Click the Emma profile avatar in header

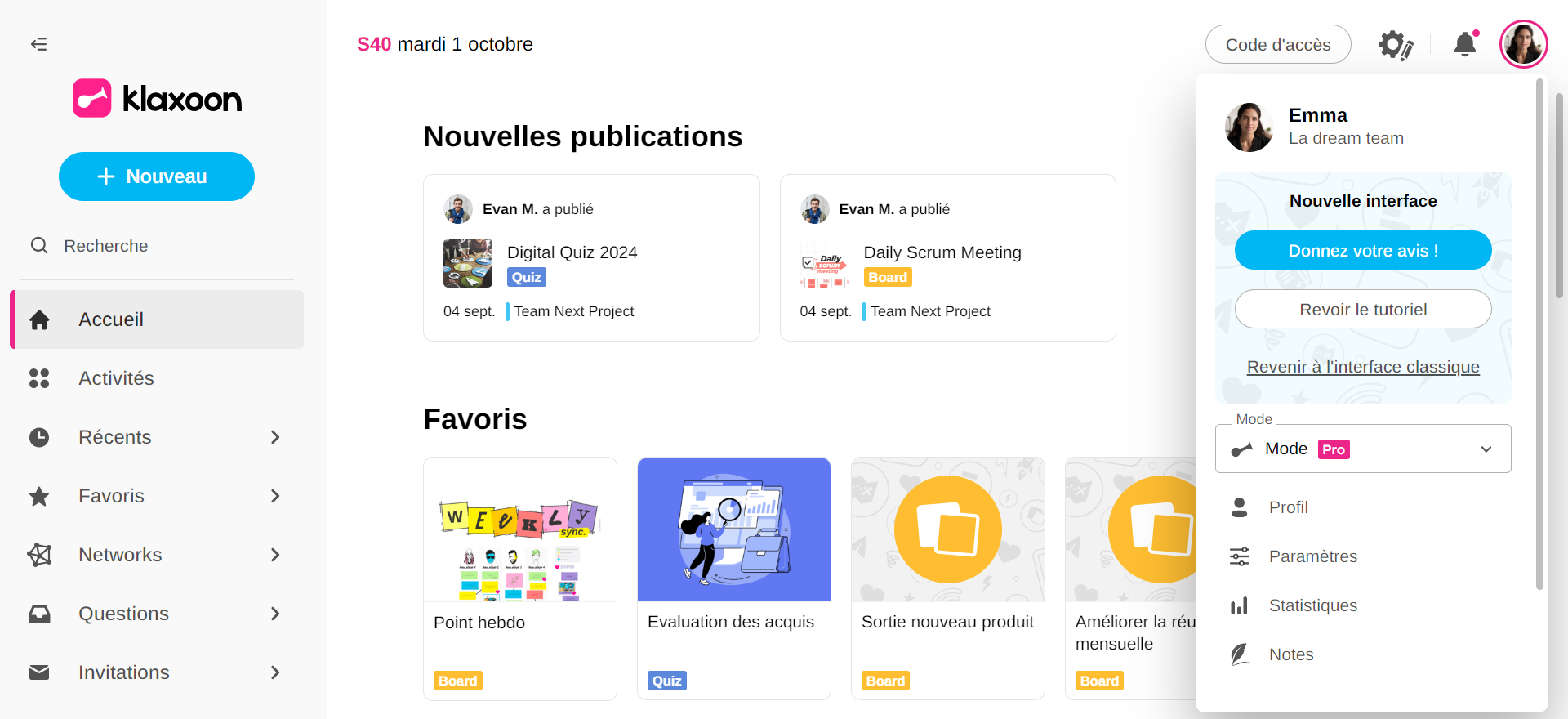[1523, 44]
